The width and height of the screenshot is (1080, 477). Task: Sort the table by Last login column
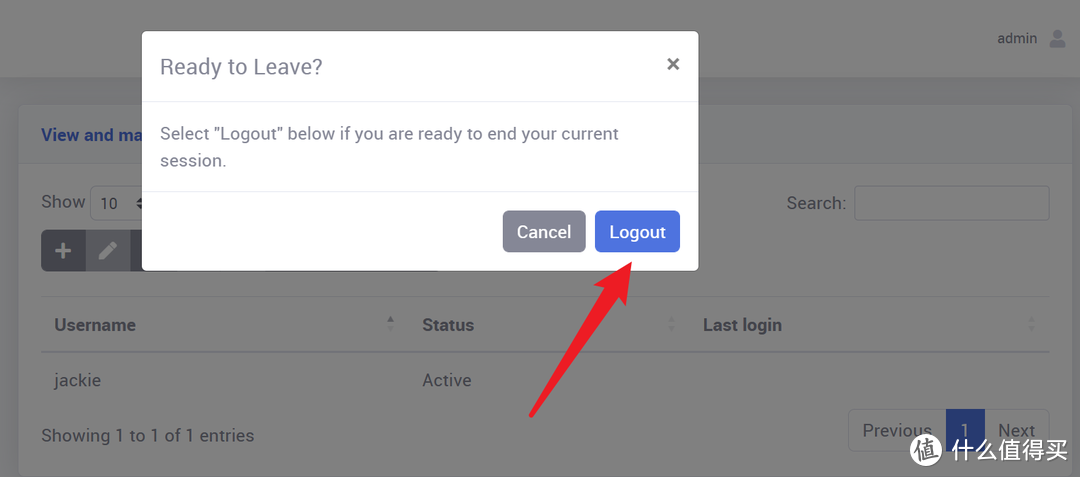click(x=742, y=325)
